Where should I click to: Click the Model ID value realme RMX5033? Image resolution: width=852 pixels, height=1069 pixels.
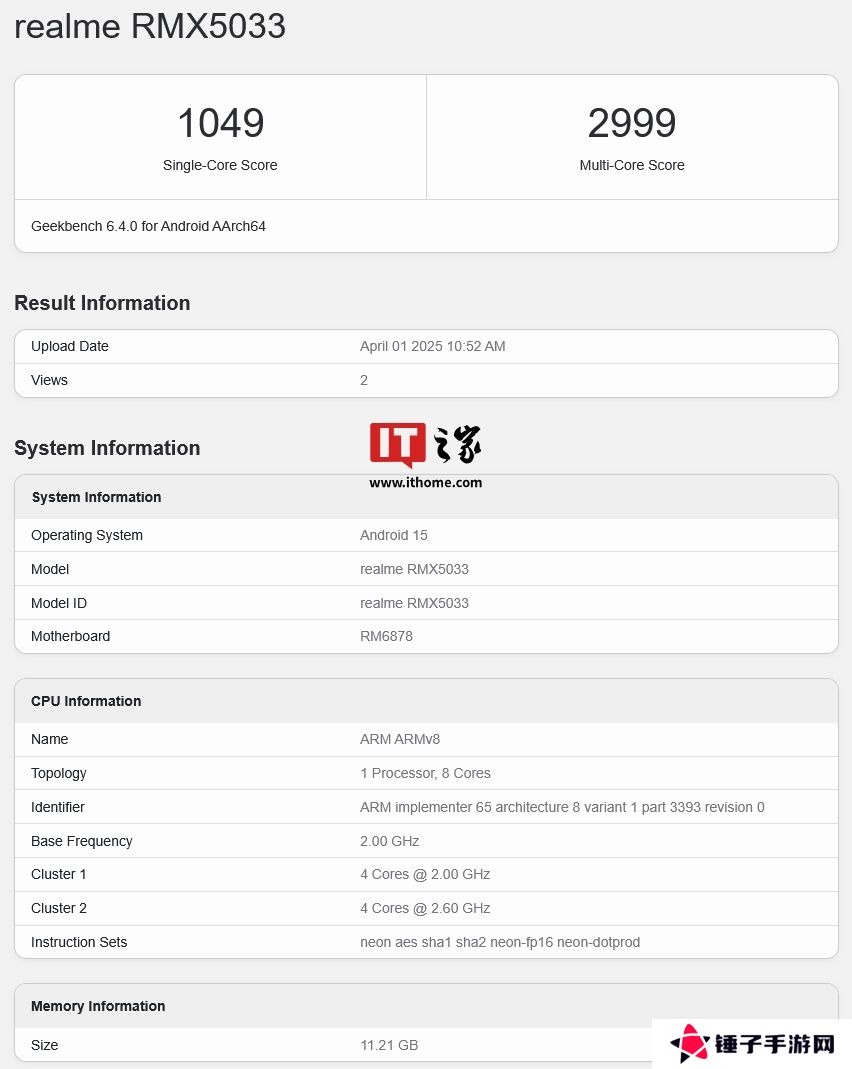[x=414, y=603]
